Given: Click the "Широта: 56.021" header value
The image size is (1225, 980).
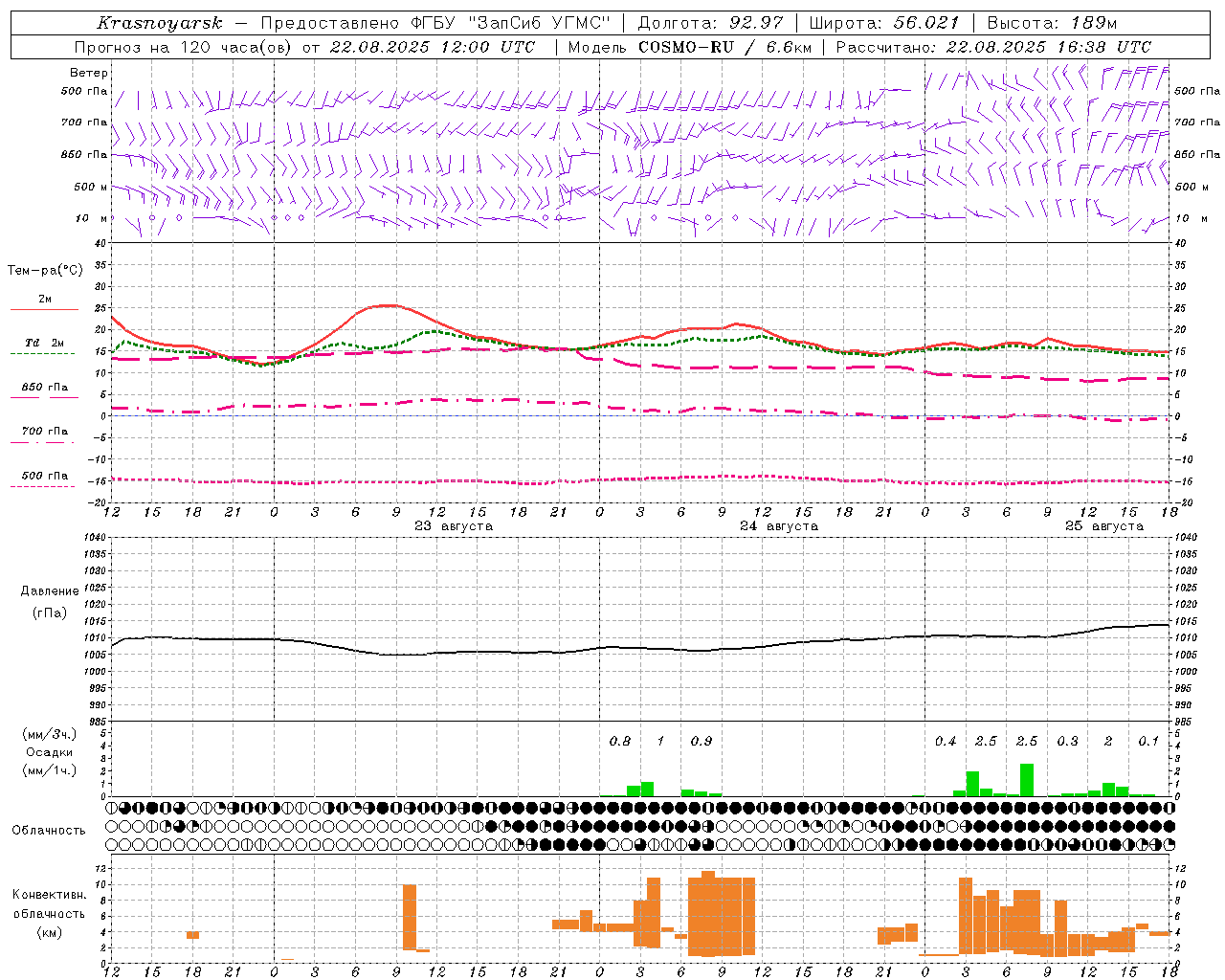Looking at the screenshot, I should point(883,23).
